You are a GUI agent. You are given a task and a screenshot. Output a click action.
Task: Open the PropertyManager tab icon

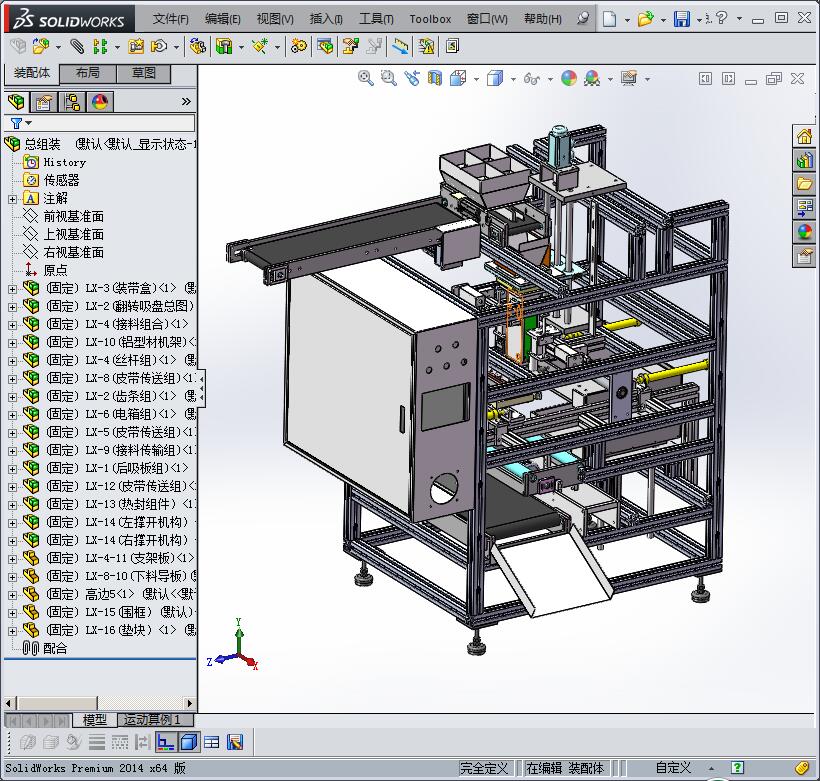pos(44,102)
